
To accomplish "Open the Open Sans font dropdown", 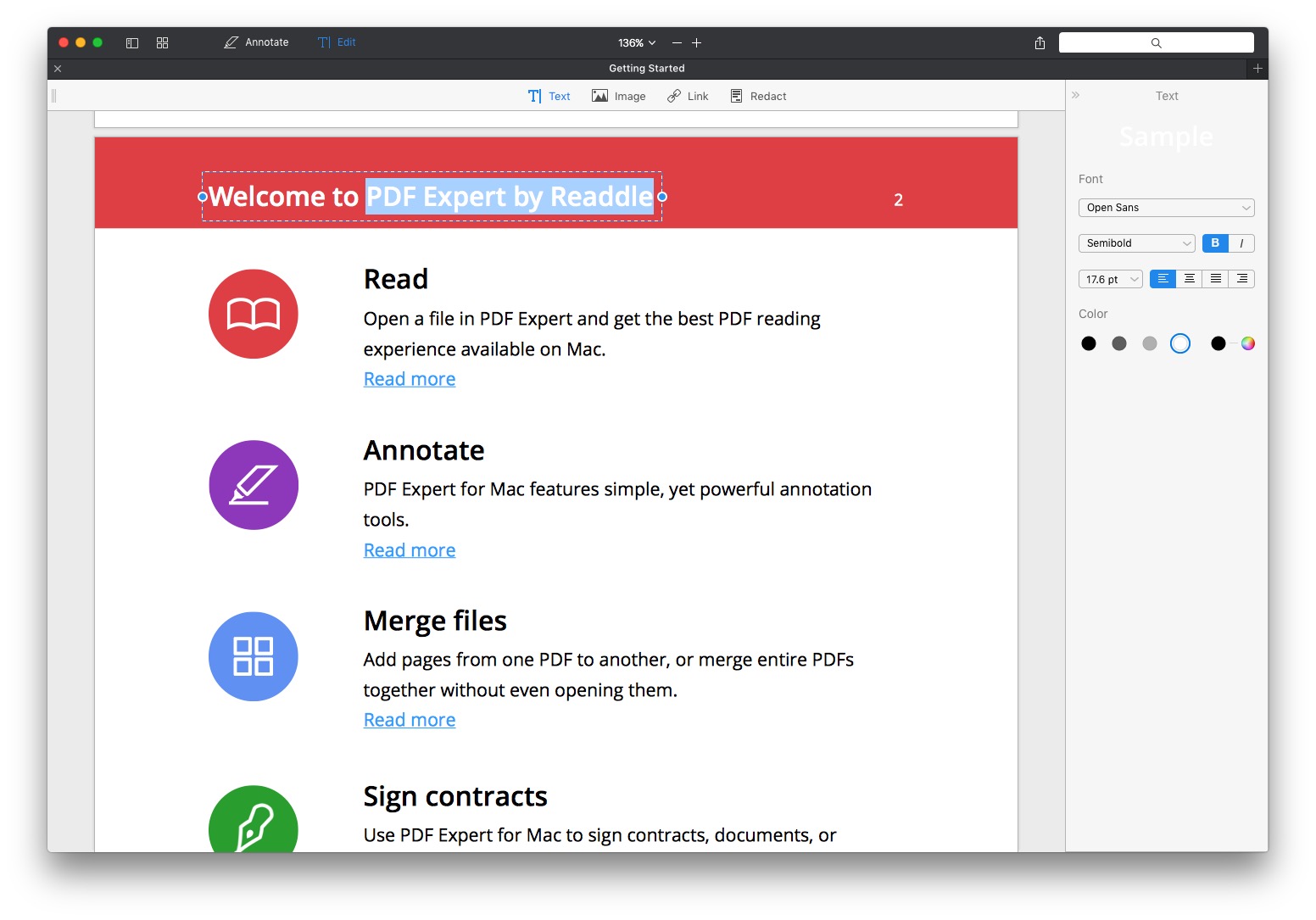I will point(1165,207).
